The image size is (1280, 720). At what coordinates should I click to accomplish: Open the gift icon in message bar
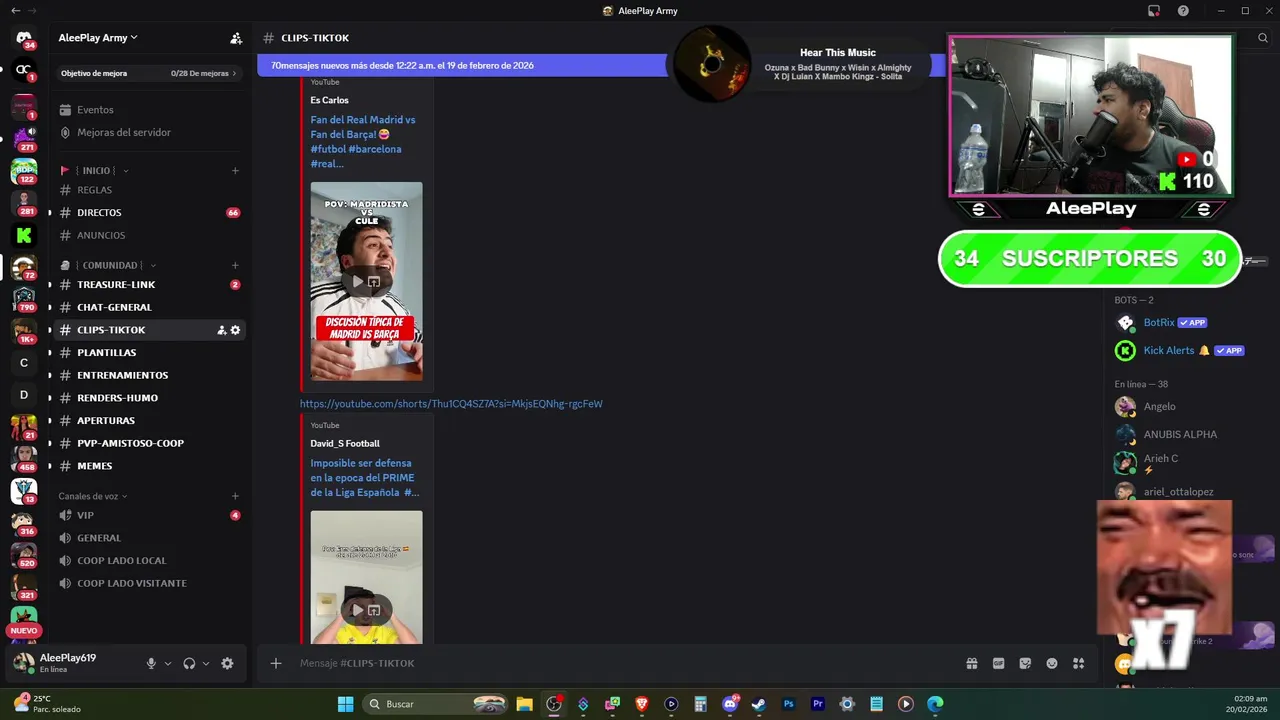click(x=971, y=663)
